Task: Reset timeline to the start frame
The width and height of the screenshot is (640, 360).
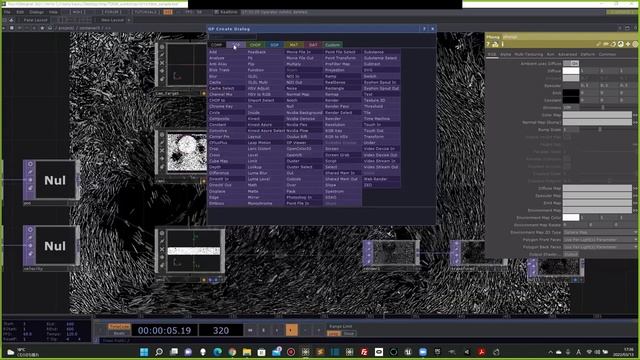Action: click(250, 330)
